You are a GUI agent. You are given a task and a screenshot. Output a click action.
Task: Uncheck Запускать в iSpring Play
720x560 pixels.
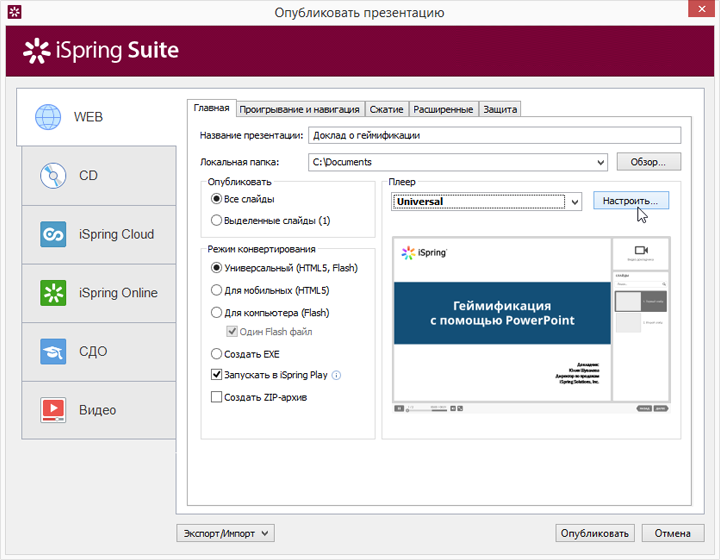coord(216,375)
